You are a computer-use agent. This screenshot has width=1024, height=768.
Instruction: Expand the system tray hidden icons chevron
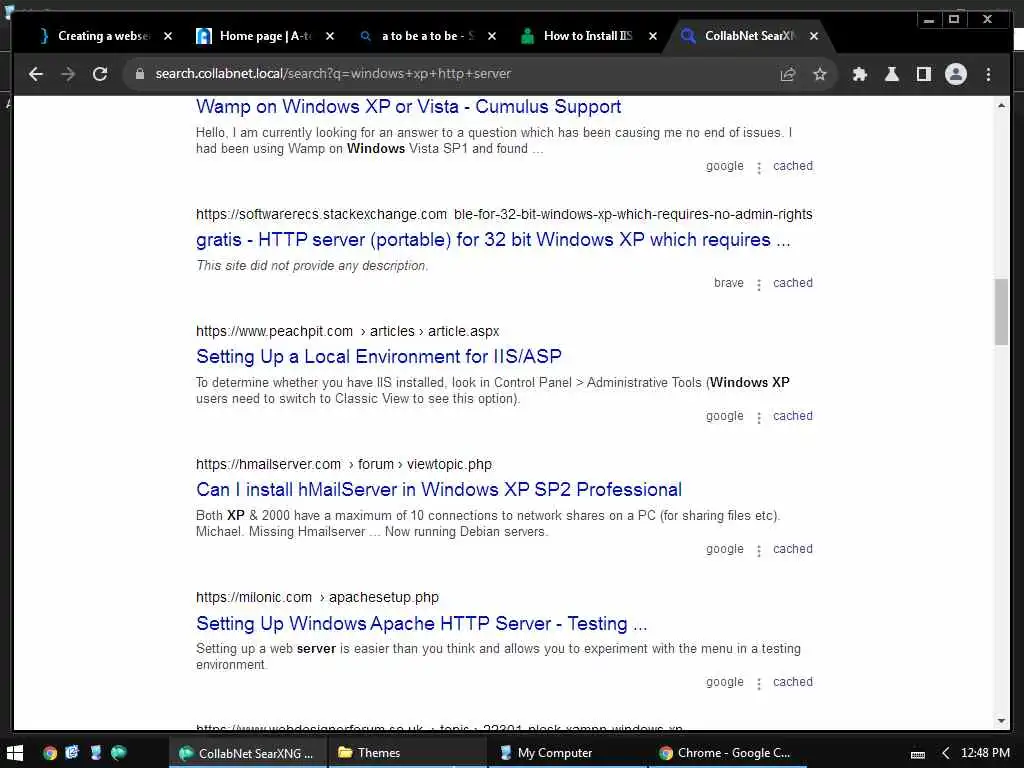coord(945,754)
